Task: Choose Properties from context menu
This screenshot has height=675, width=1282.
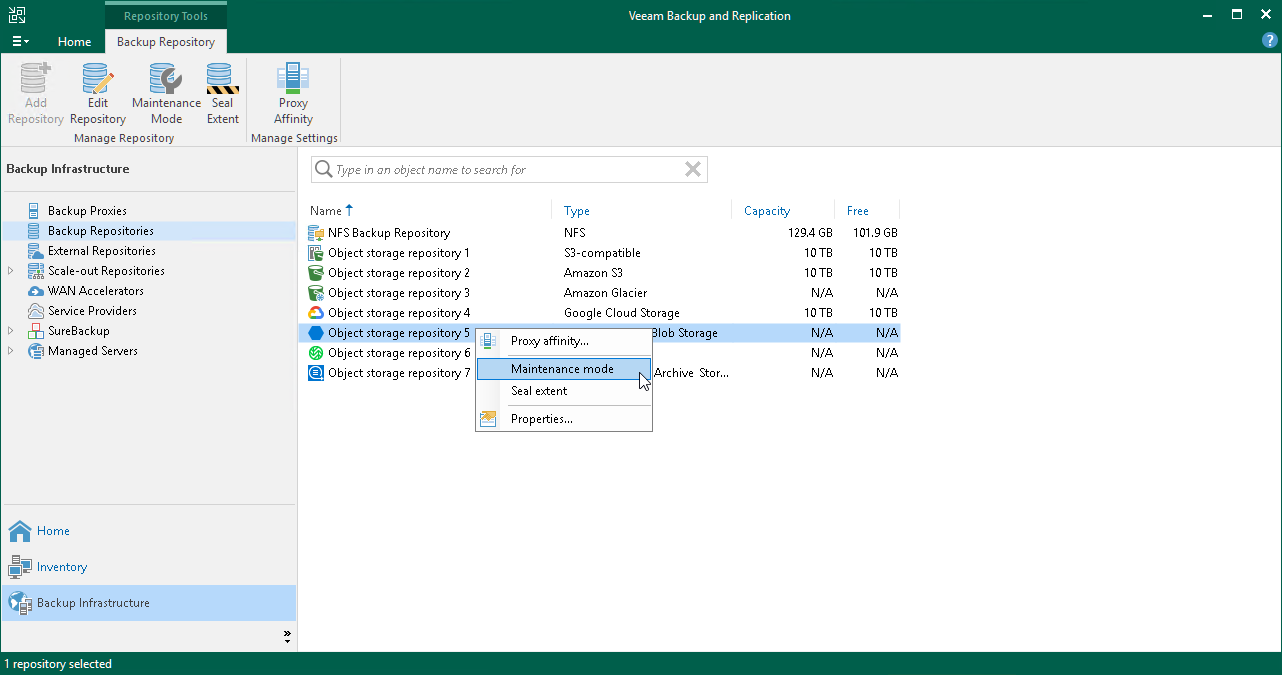Action: coord(564,419)
